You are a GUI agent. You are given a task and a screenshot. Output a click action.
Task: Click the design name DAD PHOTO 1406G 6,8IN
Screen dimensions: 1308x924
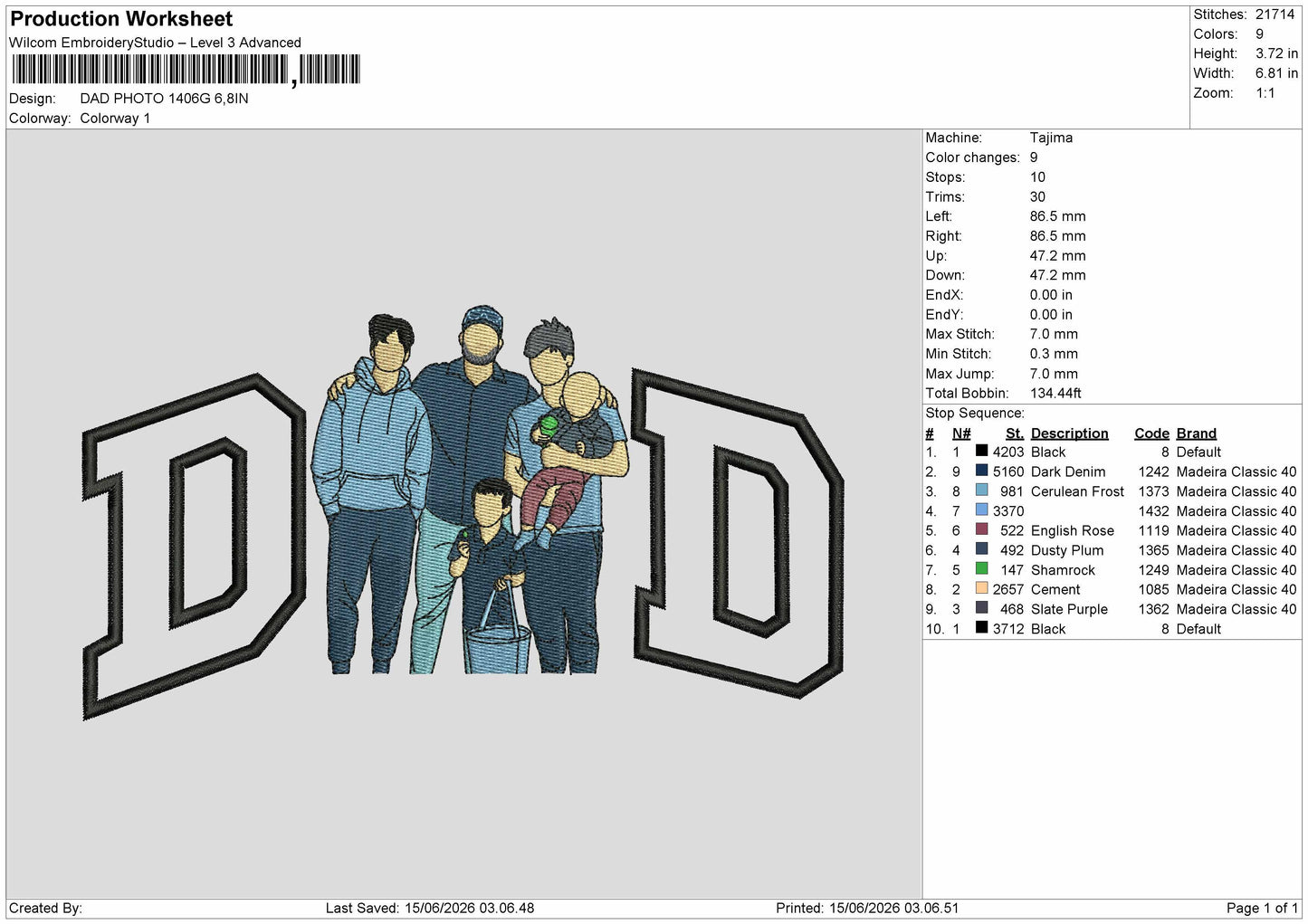pos(164,99)
